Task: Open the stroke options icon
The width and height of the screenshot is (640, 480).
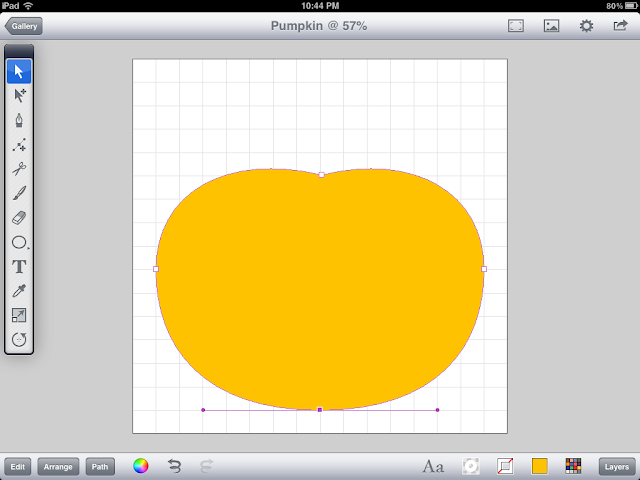Action: 505,466
